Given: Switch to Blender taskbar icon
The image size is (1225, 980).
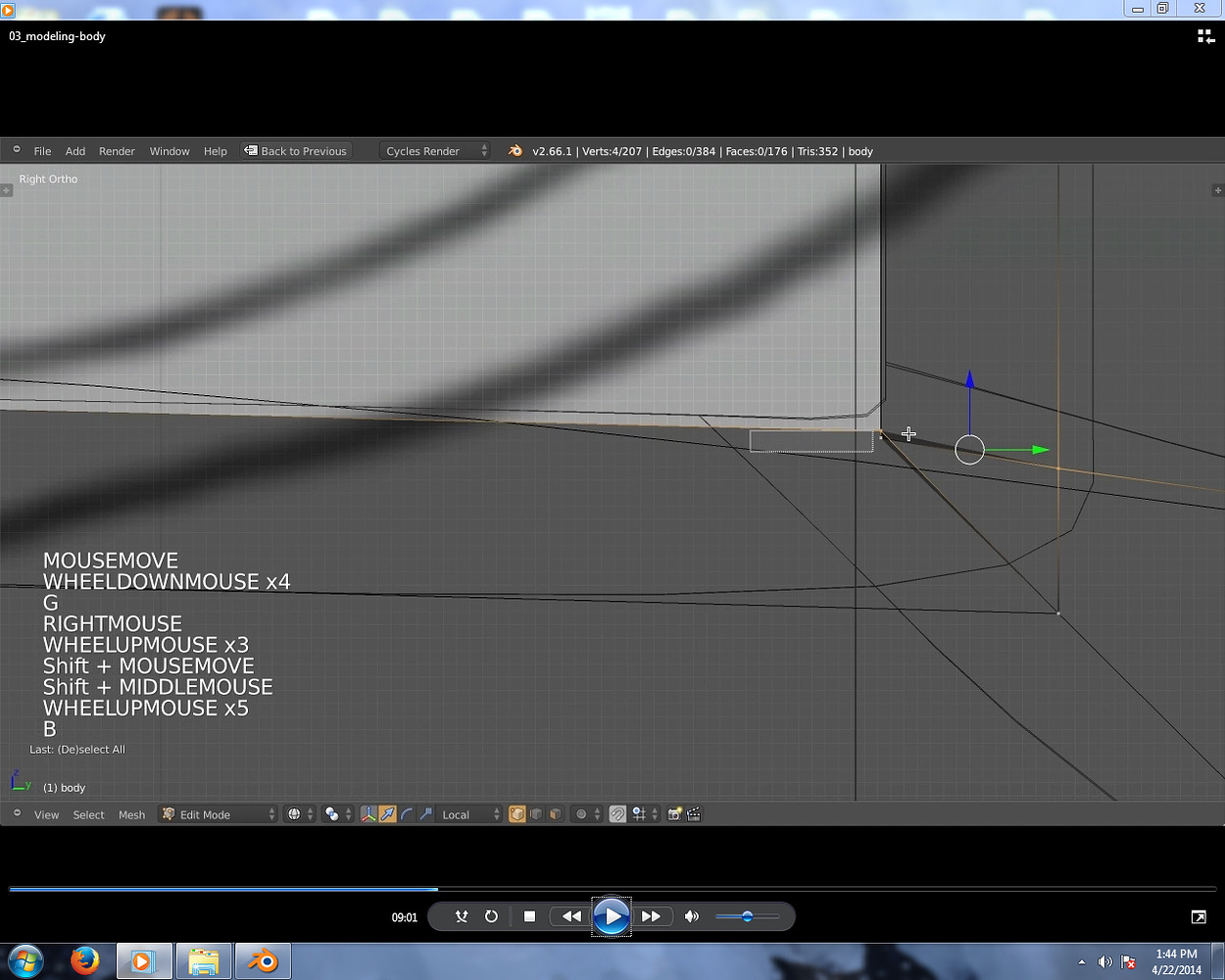Looking at the screenshot, I should (x=263, y=961).
